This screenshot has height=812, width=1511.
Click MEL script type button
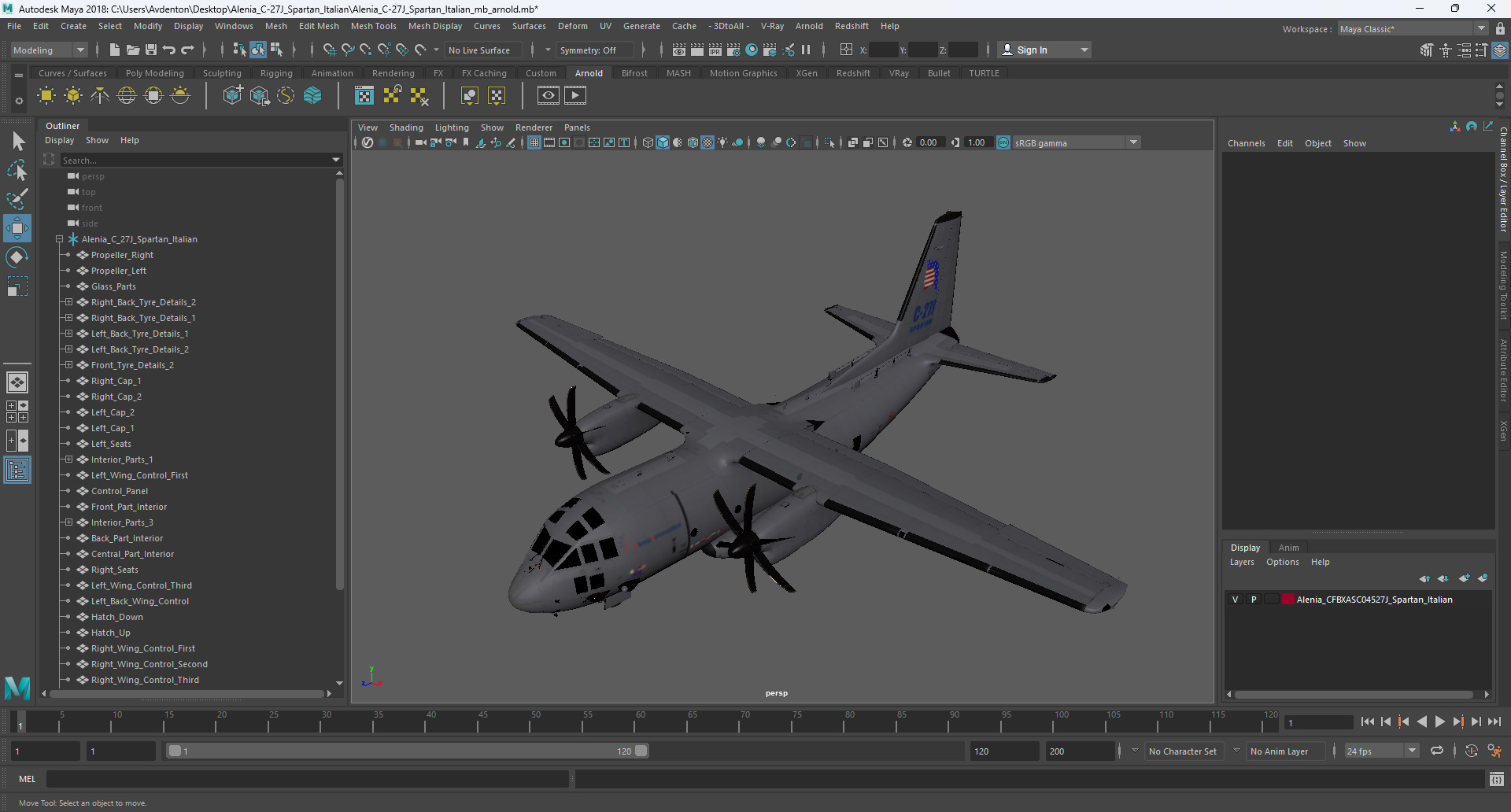pyautogui.click(x=27, y=779)
